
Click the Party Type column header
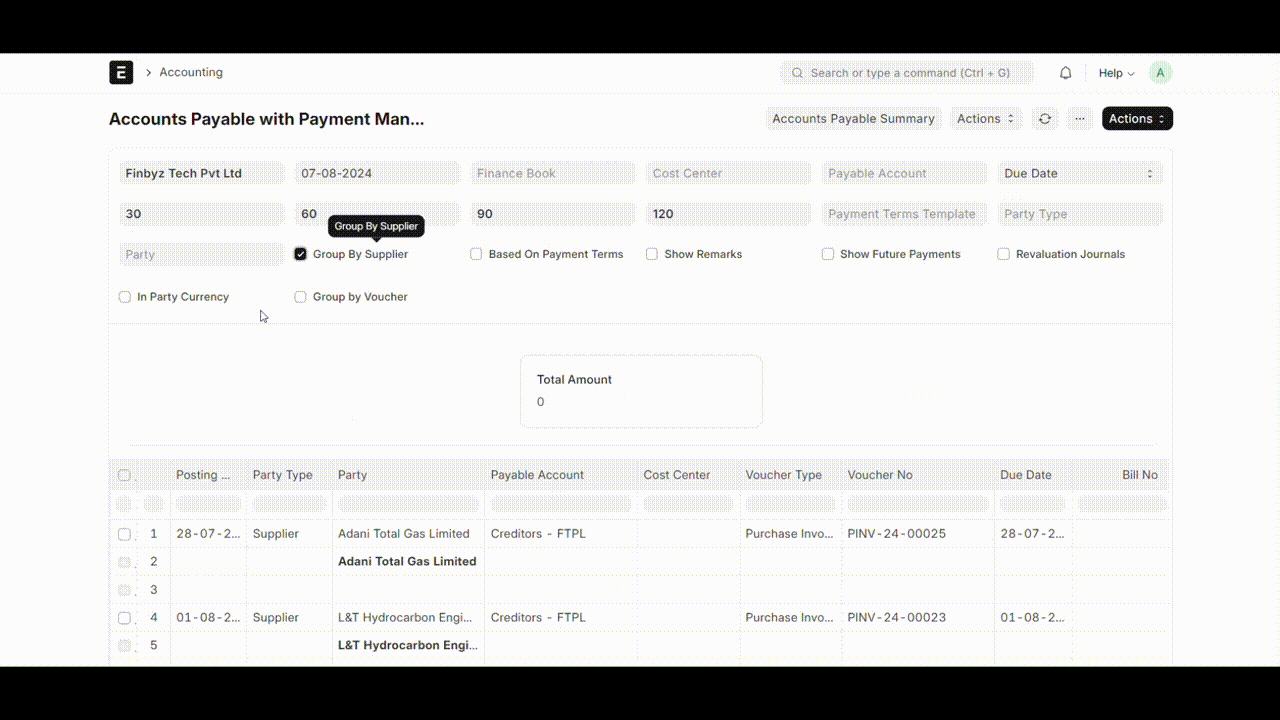pos(289,475)
